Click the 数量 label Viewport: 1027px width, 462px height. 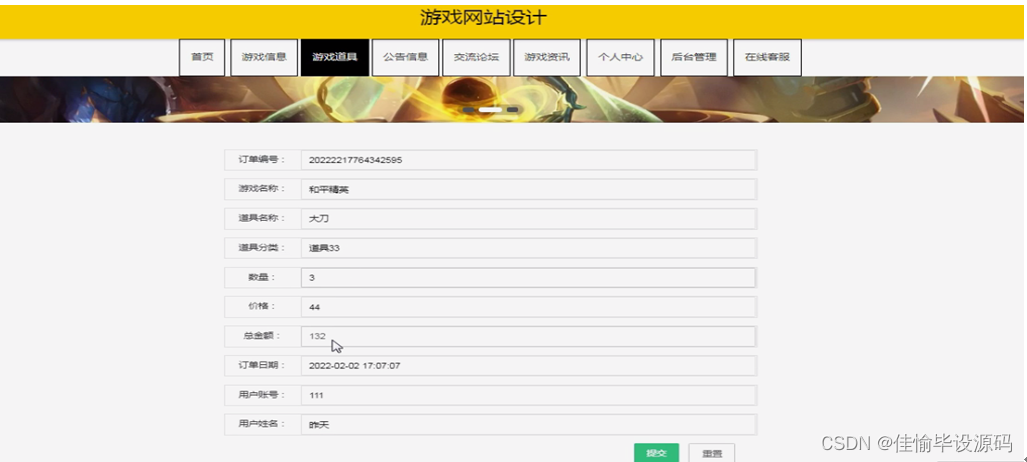point(262,277)
